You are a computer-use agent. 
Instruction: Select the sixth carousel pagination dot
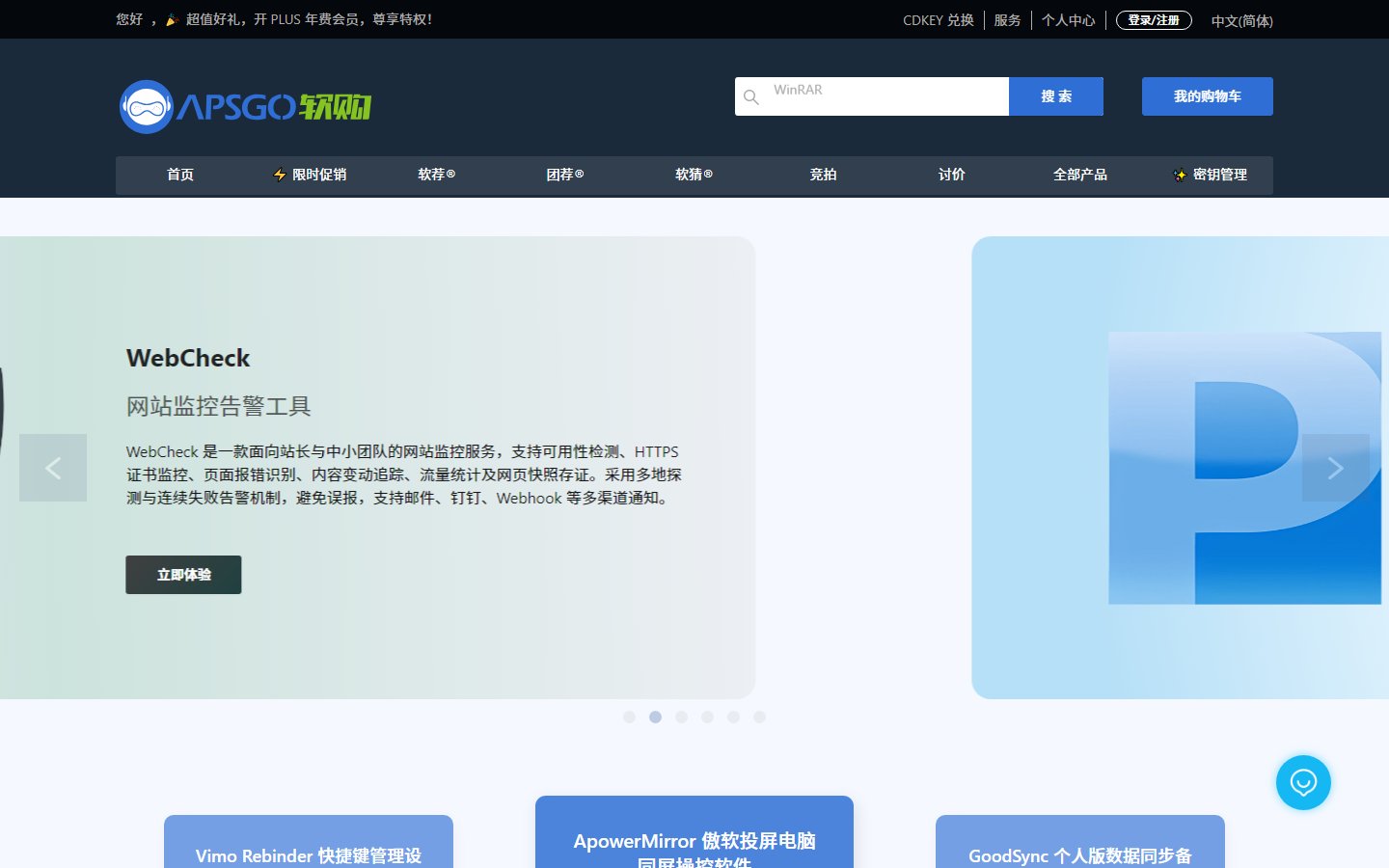[x=759, y=717]
